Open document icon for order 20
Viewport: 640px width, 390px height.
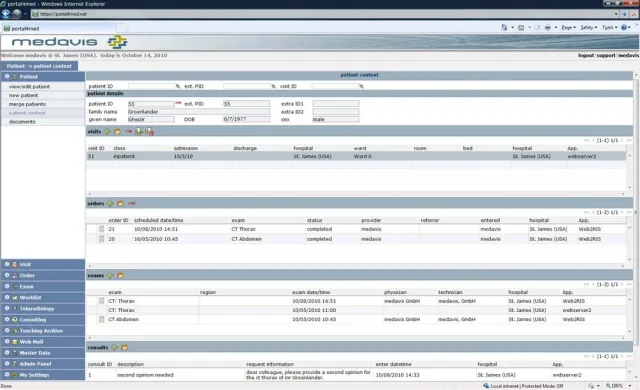[101, 239]
